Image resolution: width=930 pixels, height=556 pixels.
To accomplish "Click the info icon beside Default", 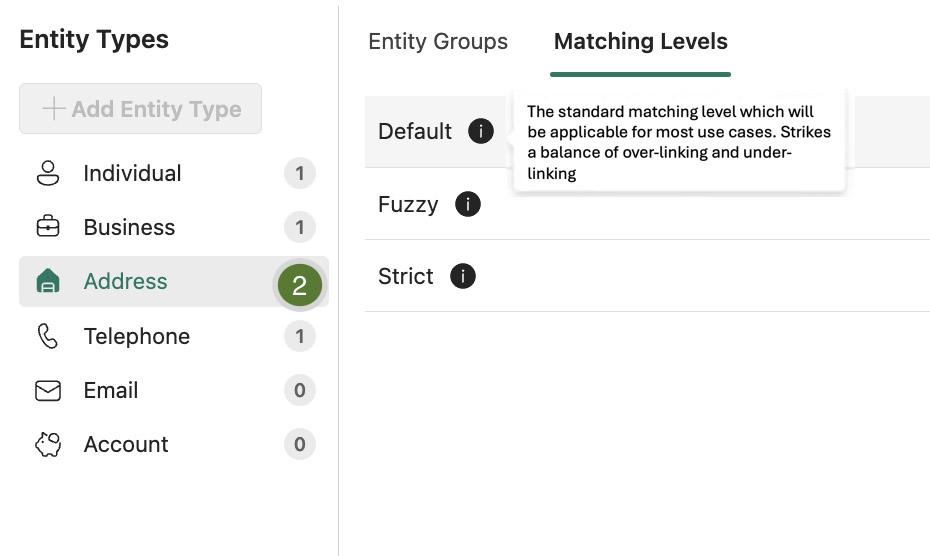I will 481,131.
